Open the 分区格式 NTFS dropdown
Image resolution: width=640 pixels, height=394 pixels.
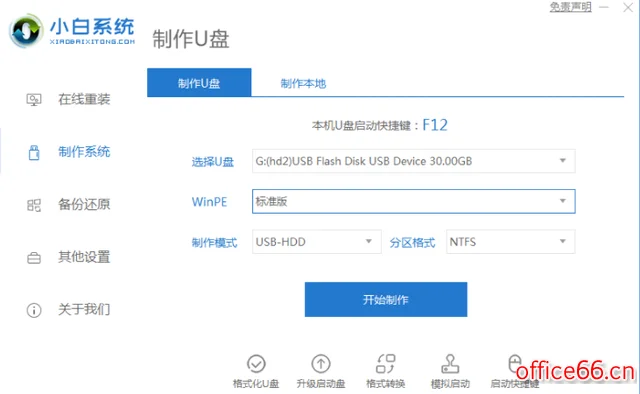pos(511,242)
